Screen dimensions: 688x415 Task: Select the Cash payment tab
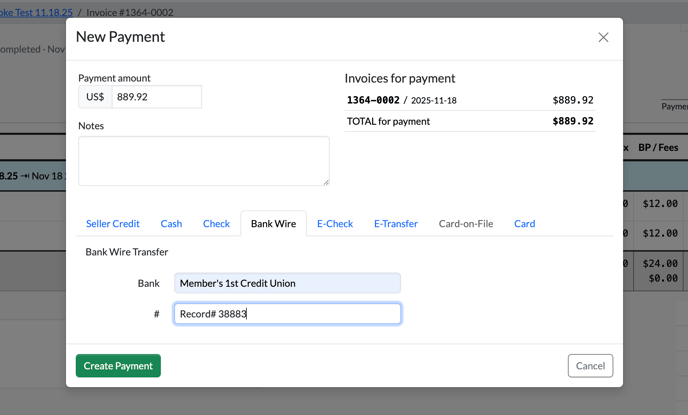171,224
